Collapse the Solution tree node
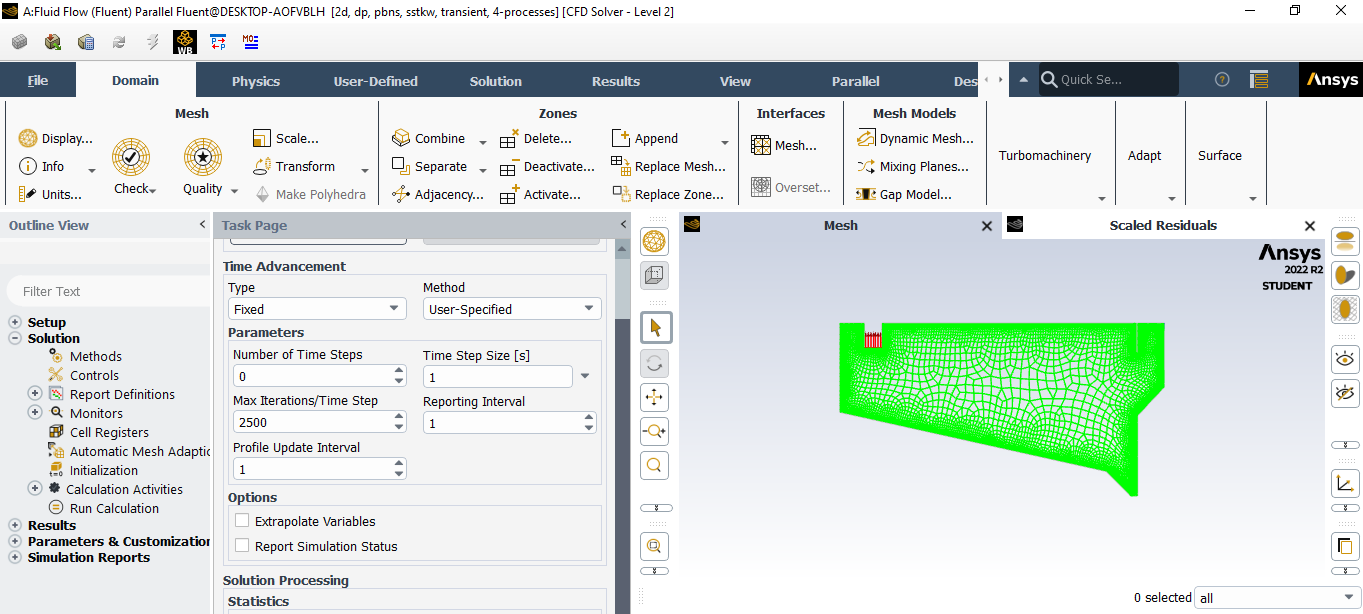The width and height of the screenshot is (1363, 614). [15, 338]
